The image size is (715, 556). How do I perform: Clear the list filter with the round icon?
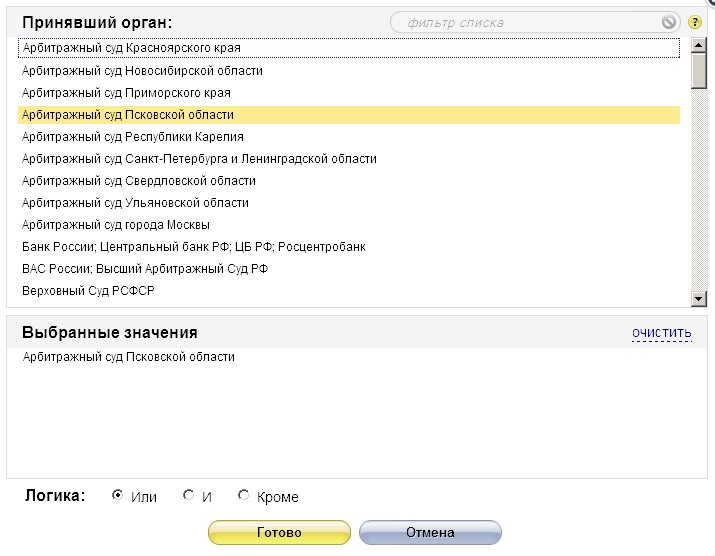[669, 22]
